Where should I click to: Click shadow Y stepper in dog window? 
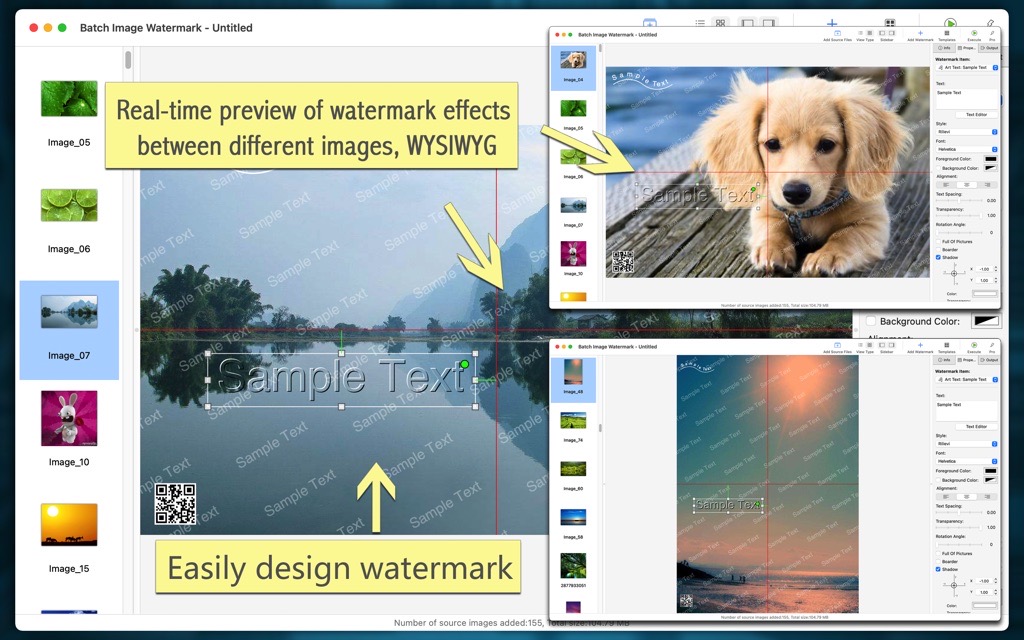[996, 280]
